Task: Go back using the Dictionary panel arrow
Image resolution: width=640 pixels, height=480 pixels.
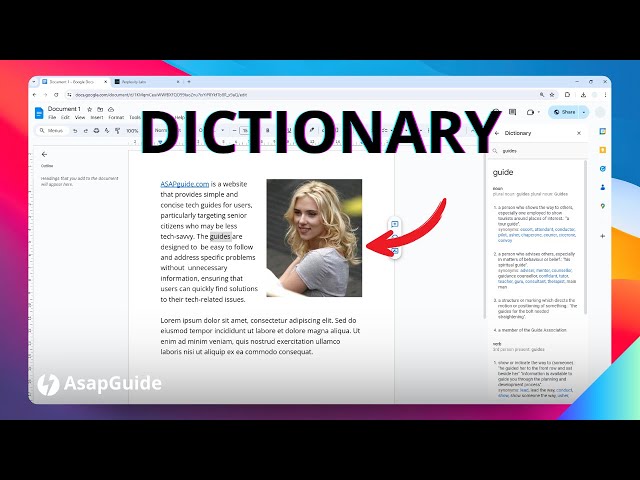Action: [x=497, y=133]
